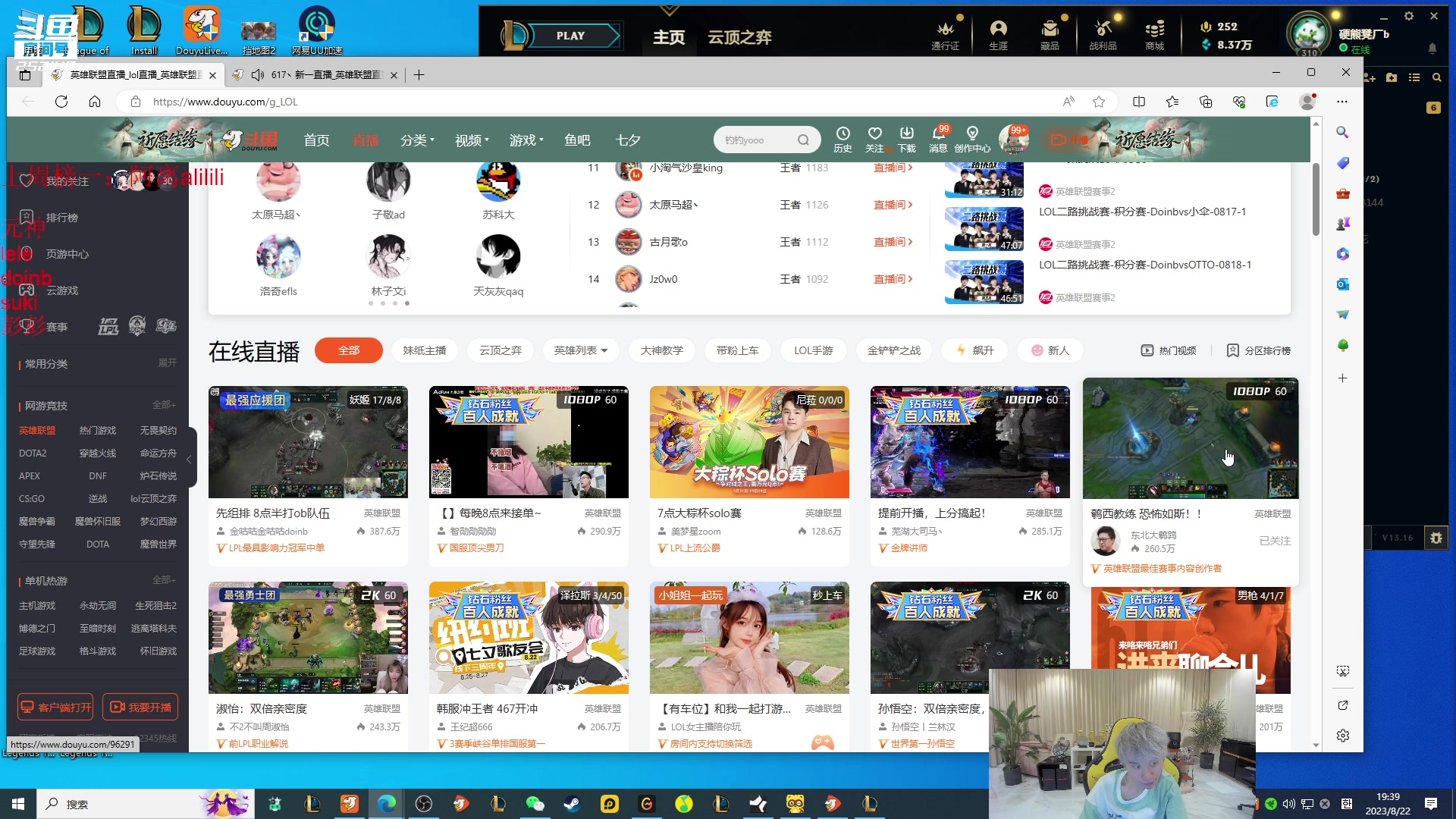
Task: Select the 云顶之弈 filter tab under 在线直播
Action: pyautogui.click(x=500, y=350)
